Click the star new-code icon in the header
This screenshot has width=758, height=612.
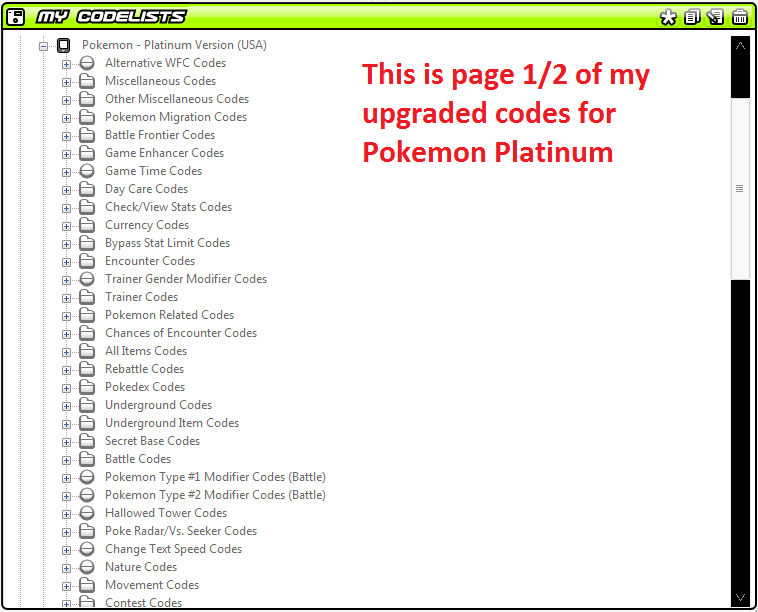click(x=668, y=17)
